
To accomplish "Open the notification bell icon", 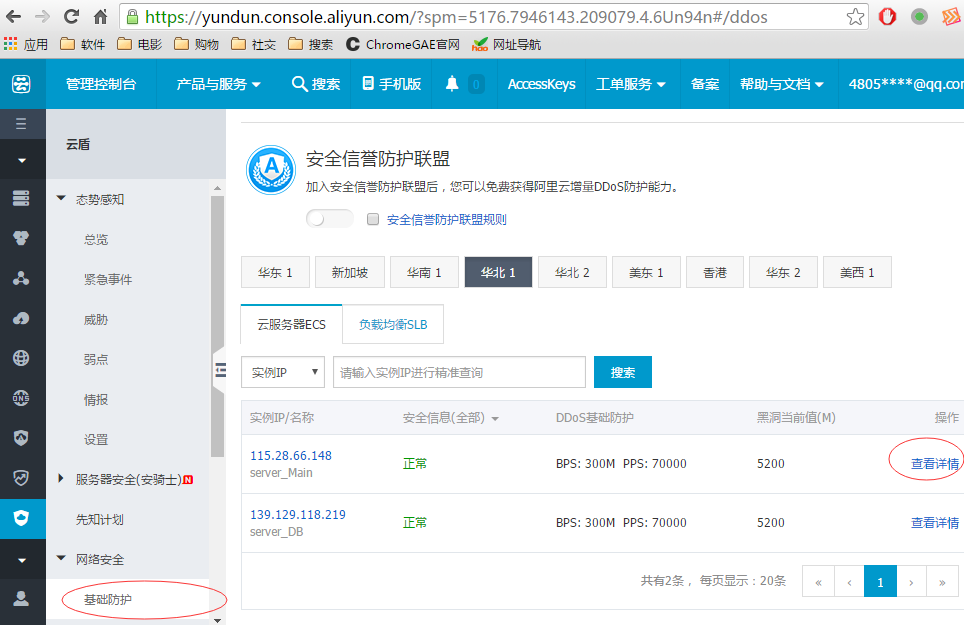I will 452,84.
